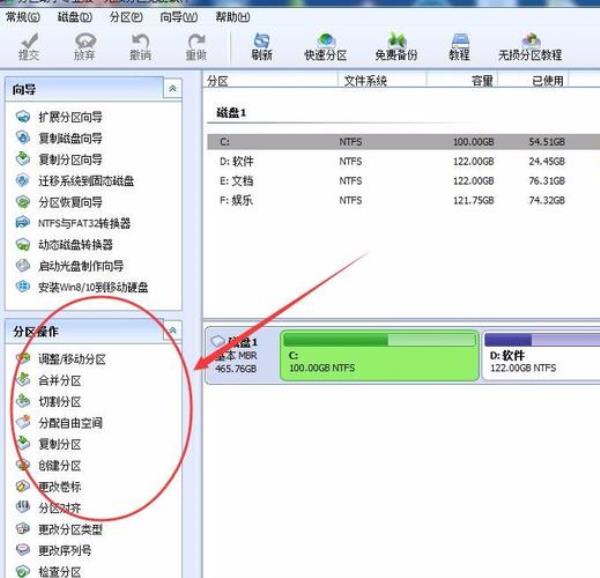
Task: Click the 撤消 (Undo) toolbar icon
Action: (140, 47)
